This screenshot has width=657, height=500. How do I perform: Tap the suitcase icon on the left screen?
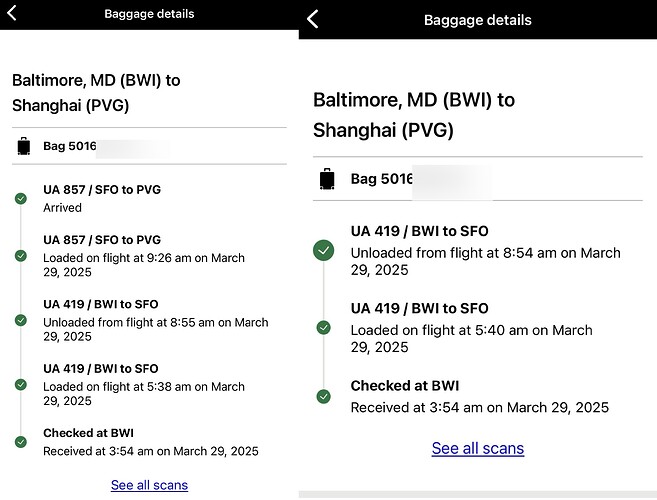point(24,146)
